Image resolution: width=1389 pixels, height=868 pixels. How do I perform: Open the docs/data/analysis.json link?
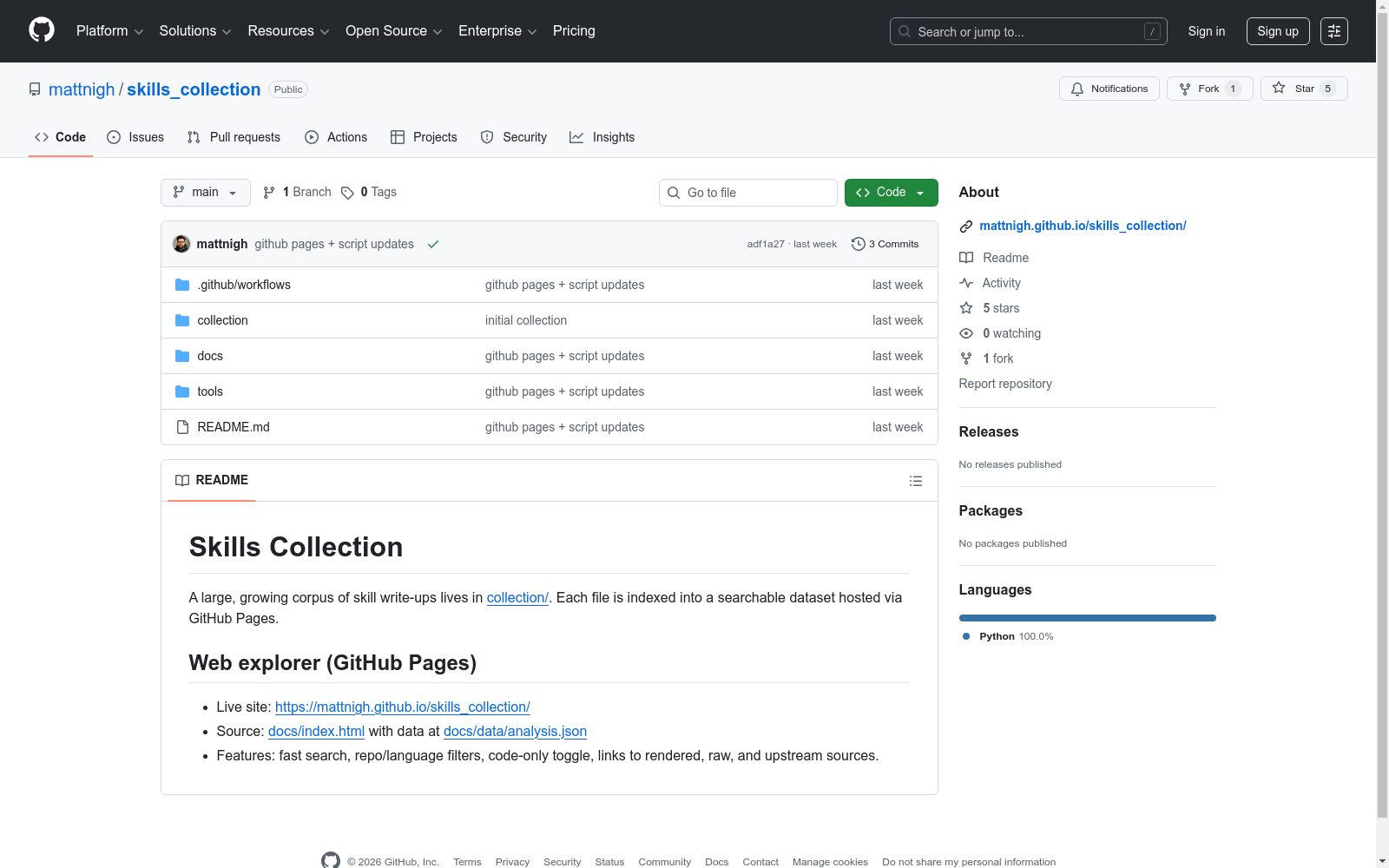(515, 731)
